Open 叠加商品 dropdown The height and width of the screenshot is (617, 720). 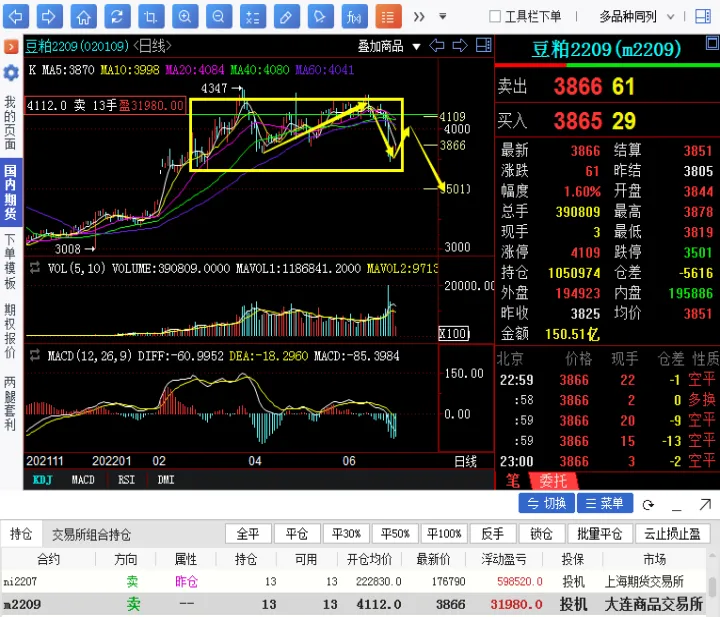(x=389, y=46)
